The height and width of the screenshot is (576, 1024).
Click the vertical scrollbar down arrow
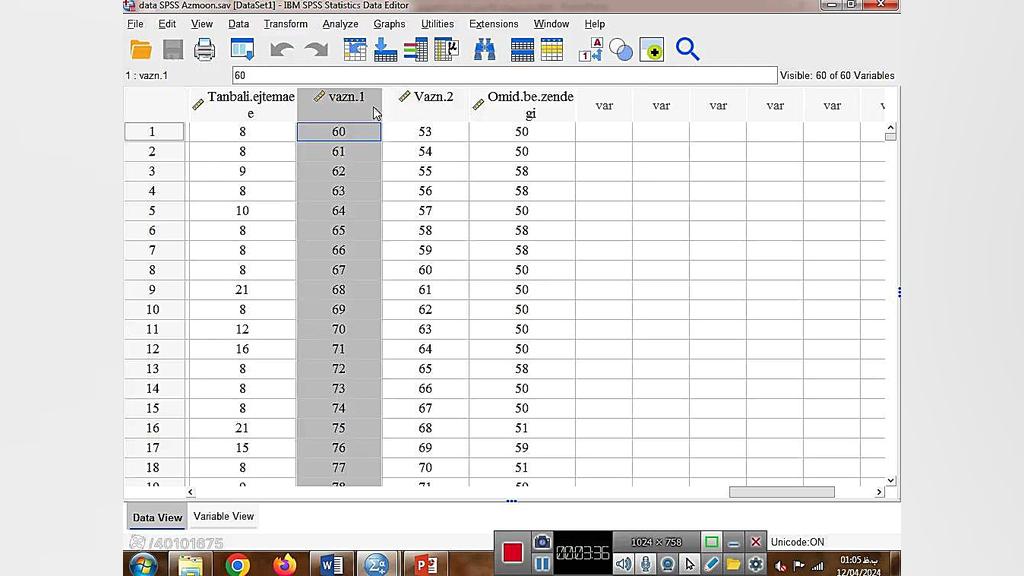(890, 480)
